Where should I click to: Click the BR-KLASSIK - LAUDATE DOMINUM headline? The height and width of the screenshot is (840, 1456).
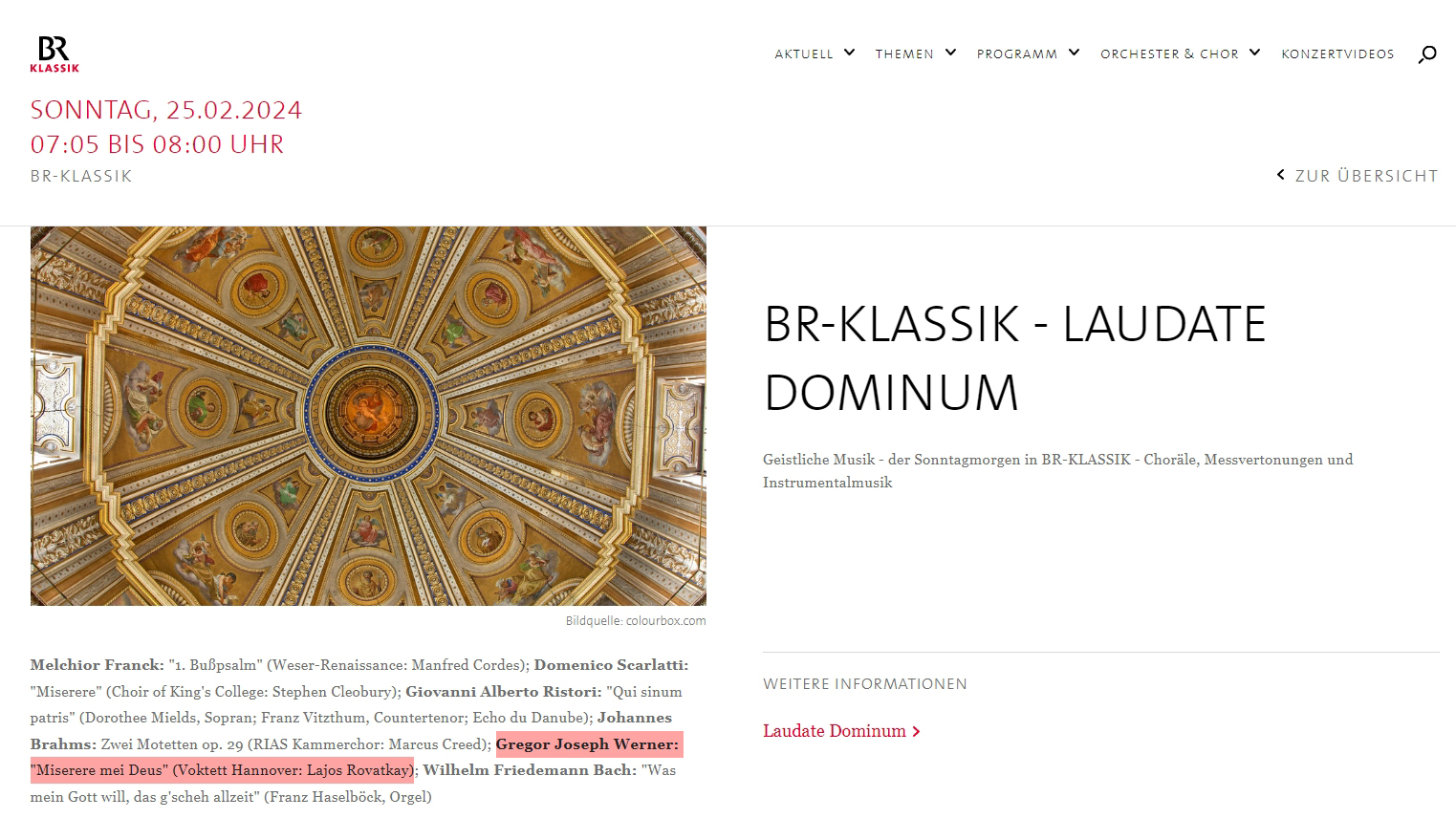[x=1014, y=358]
